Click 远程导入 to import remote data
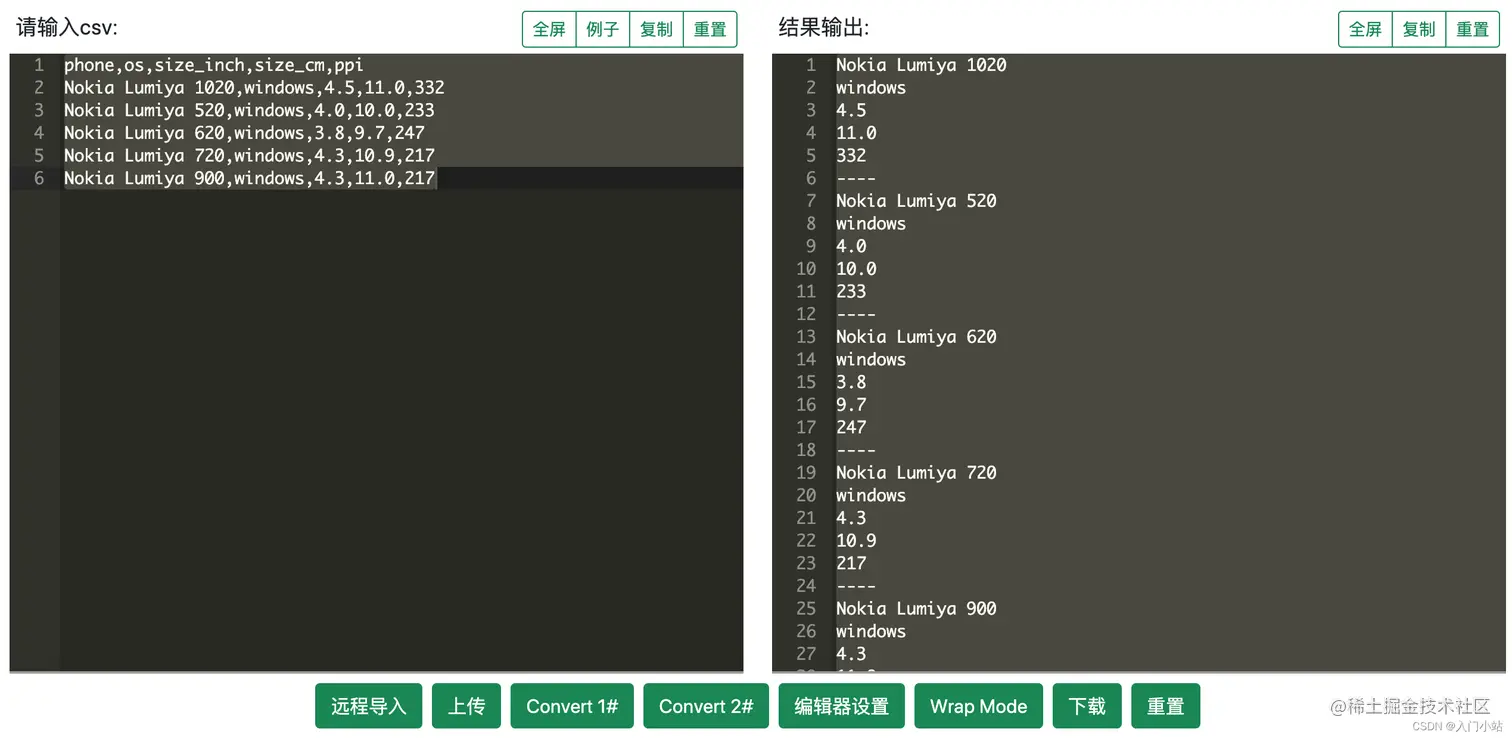This screenshot has height=738, width=1512. click(x=368, y=705)
